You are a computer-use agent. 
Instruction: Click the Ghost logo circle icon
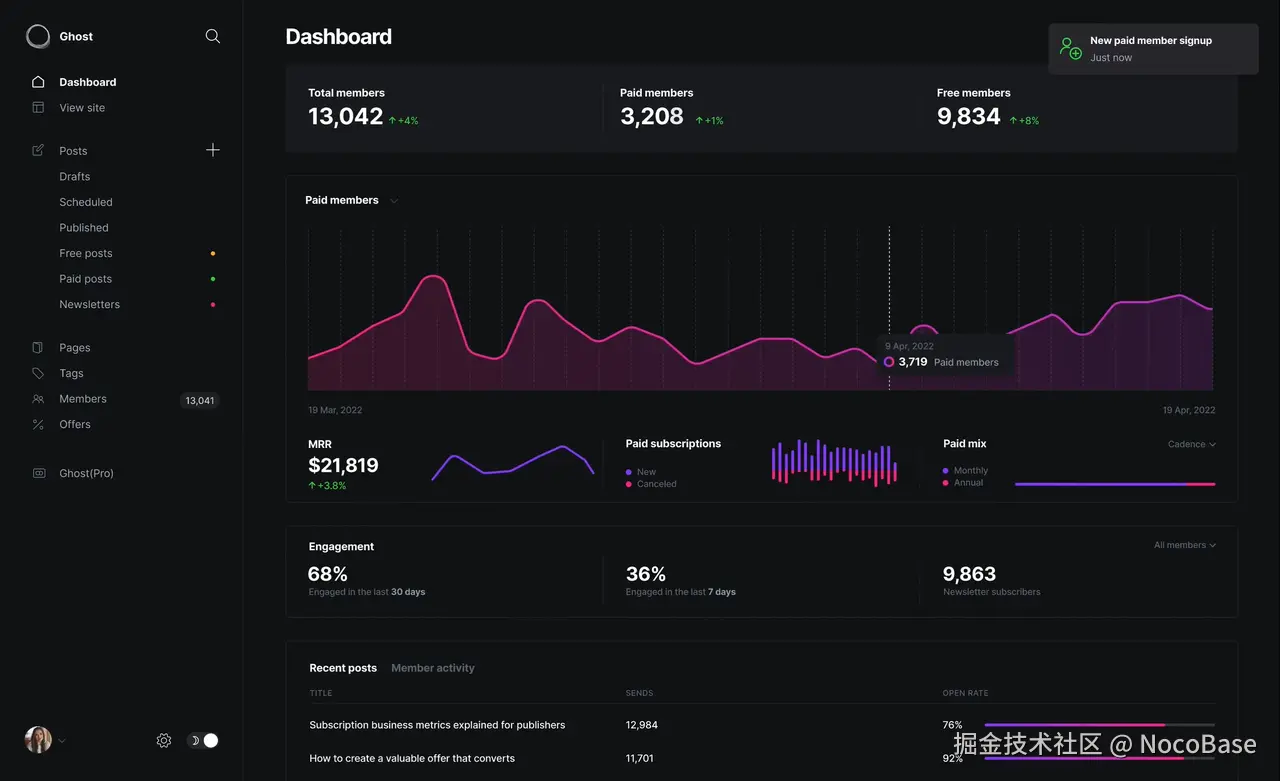coord(38,37)
